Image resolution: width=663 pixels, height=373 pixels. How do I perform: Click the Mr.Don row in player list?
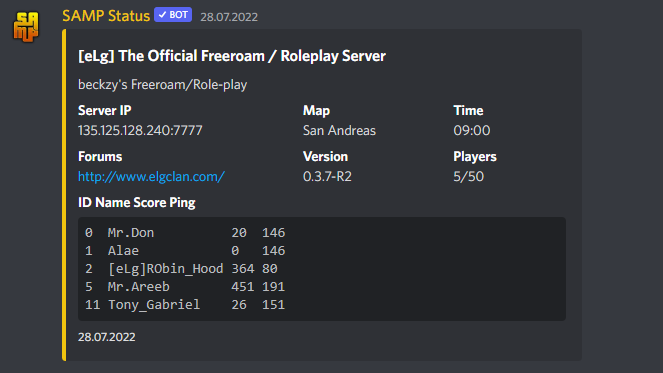click(x=185, y=233)
